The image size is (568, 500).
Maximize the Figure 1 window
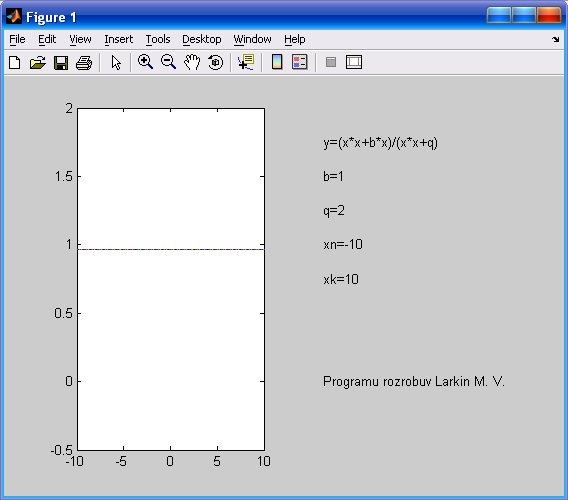523,15
